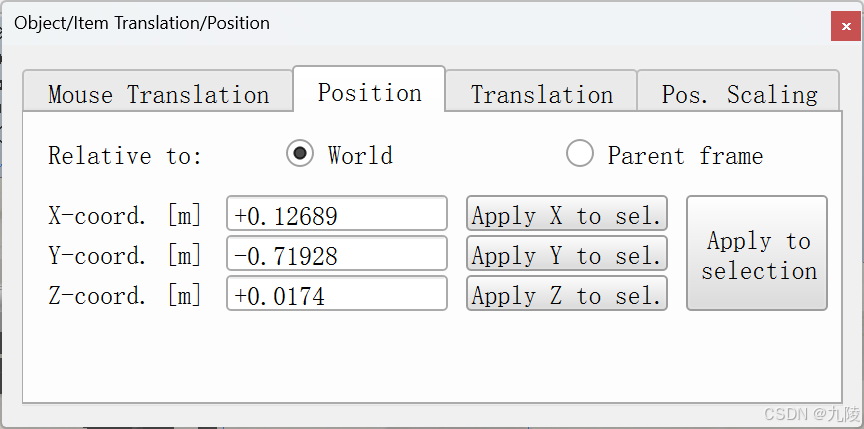Viewport: 864px width, 429px height.
Task: Click the Apply Y to sel. button
Action: coord(566,255)
